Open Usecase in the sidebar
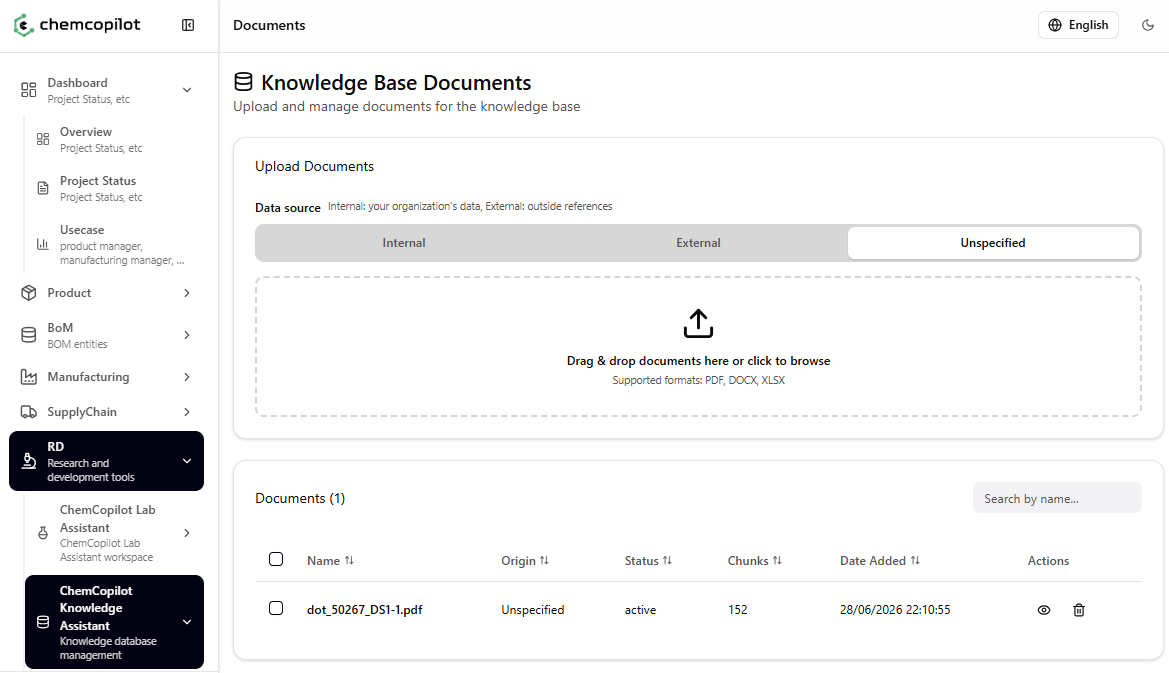This screenshot has height=673, width=1169. click(x=114, y=244)
